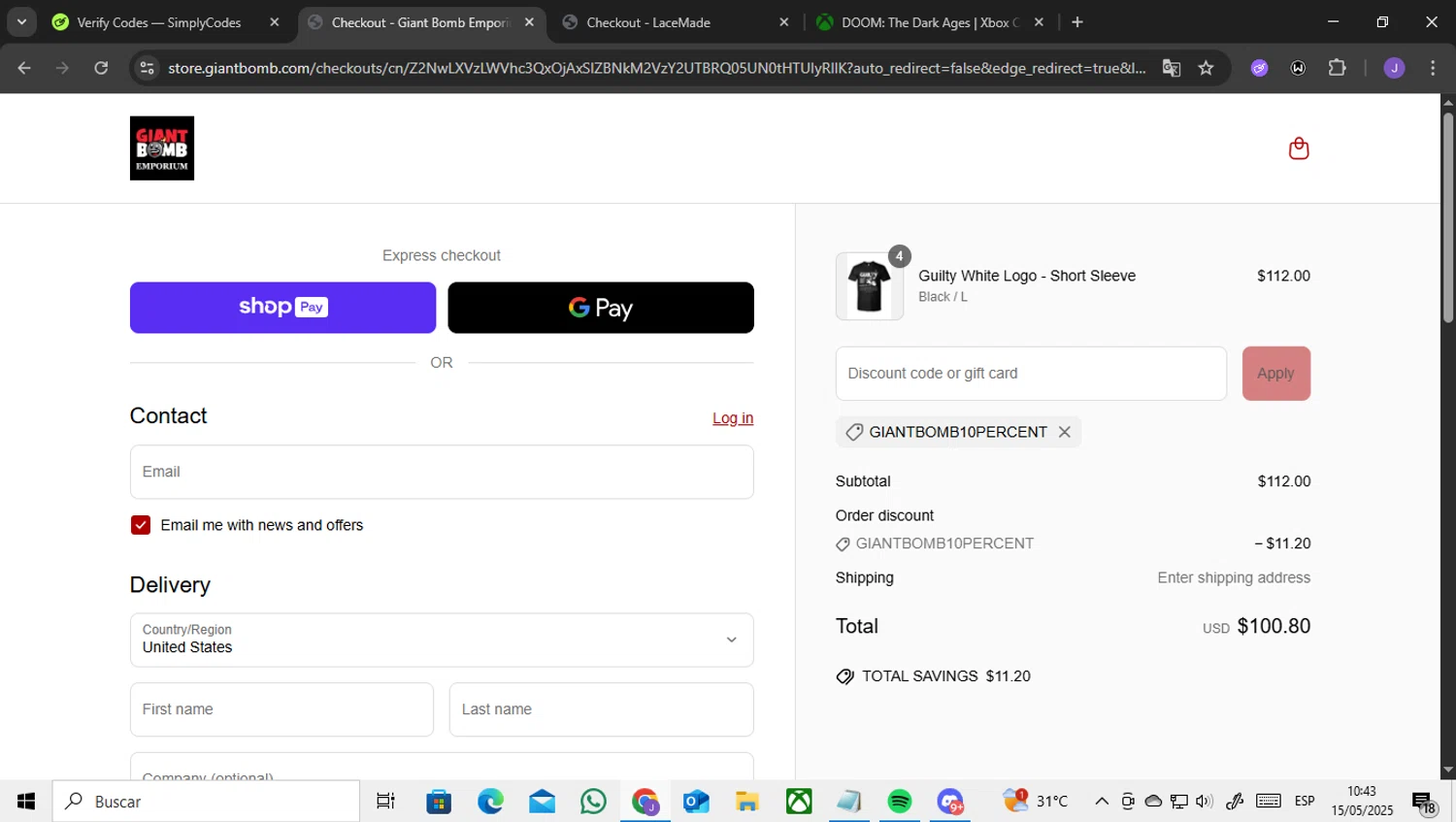The image size is (1456, 822).
Task: Open the tab search dropdown arrow
Action: tap(21, 21)
